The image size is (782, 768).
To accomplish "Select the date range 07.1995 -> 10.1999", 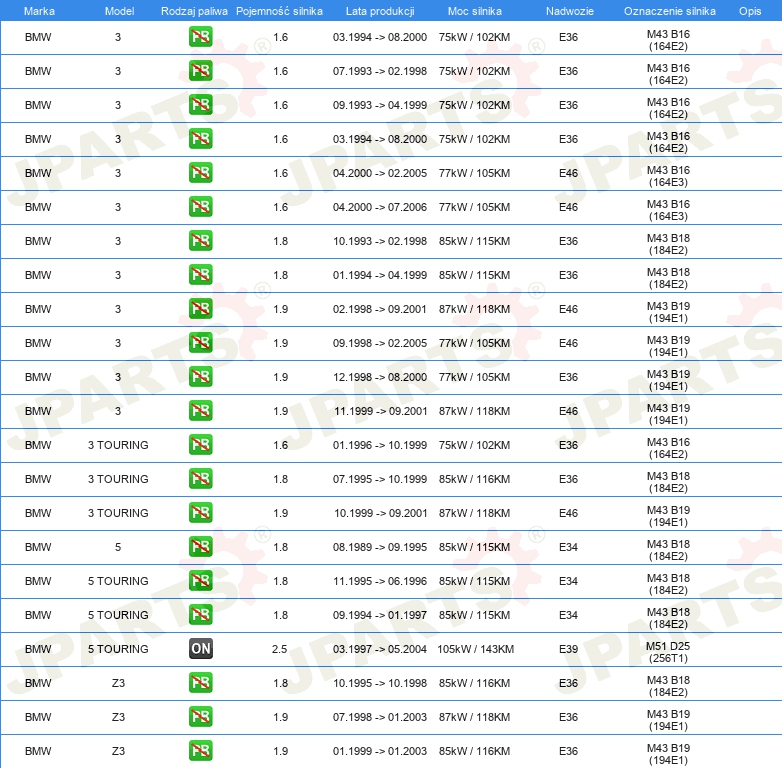I will (x=380, y=479).
